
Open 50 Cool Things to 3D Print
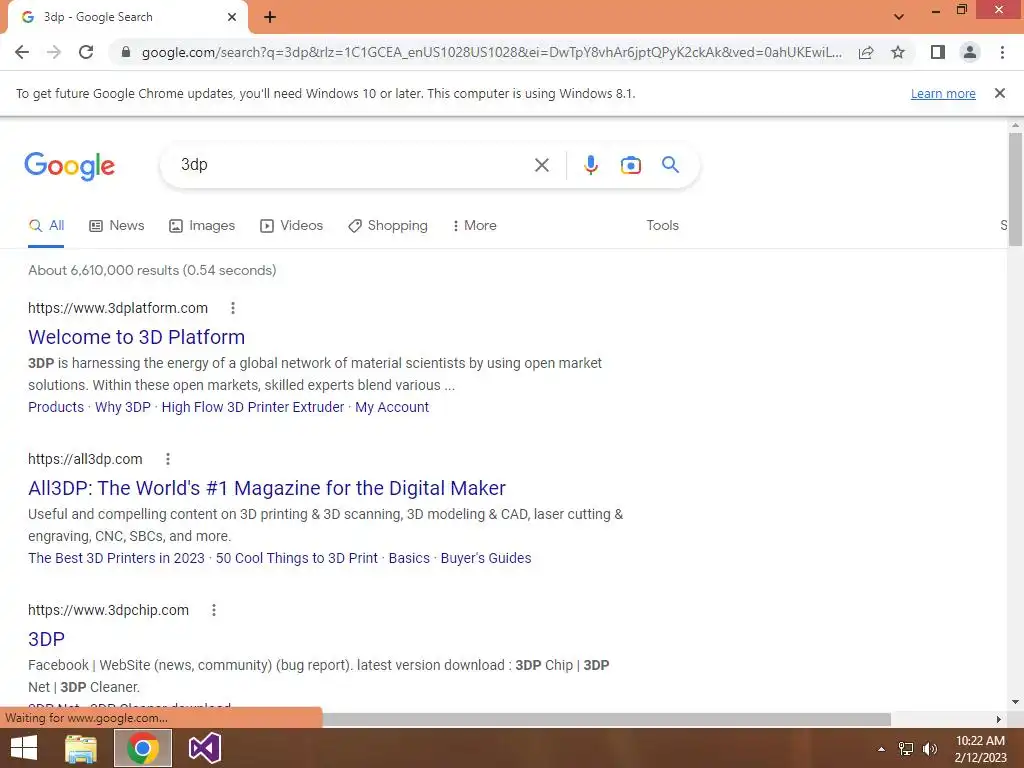[296, 558]
